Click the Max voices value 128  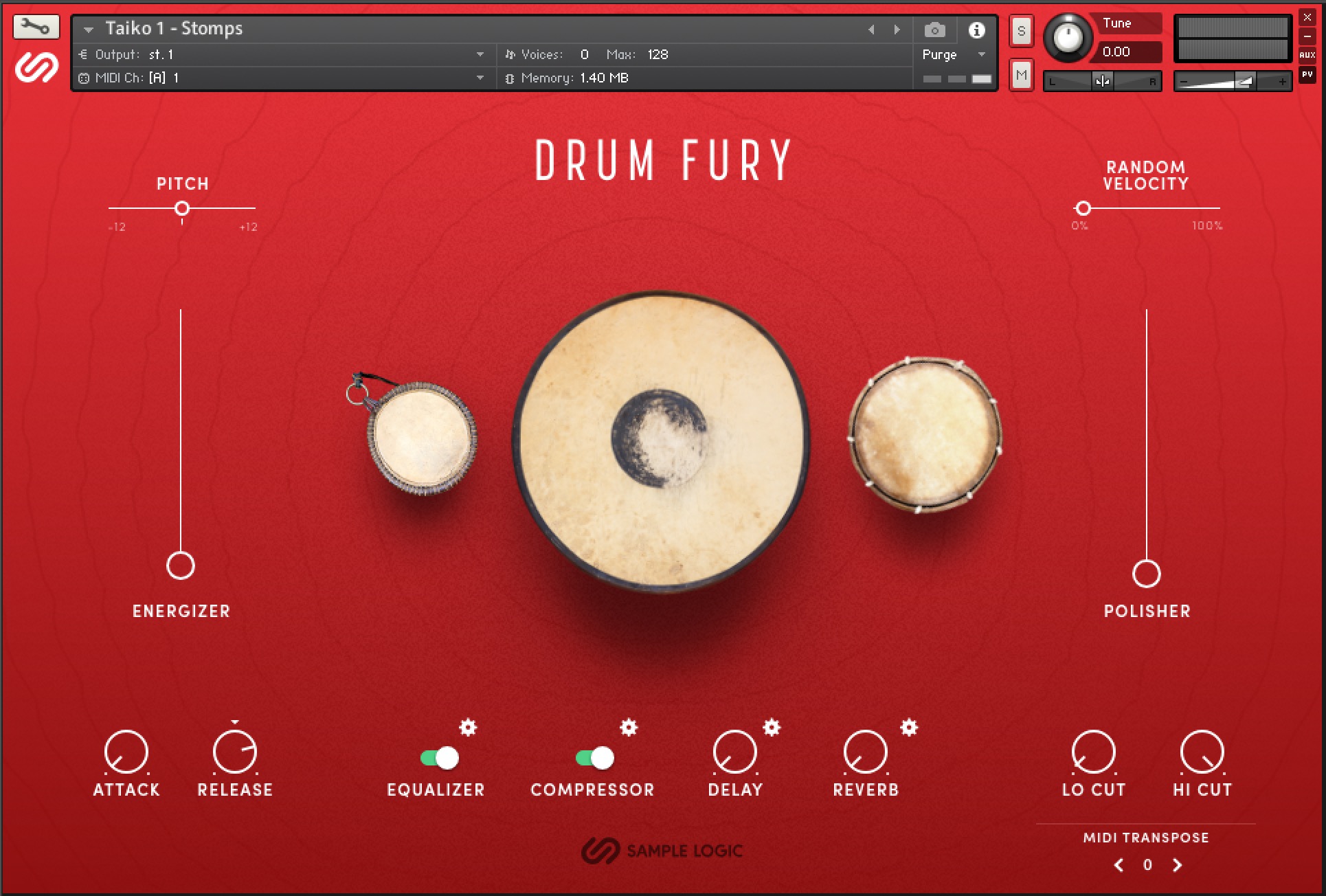tap(658, 54)
